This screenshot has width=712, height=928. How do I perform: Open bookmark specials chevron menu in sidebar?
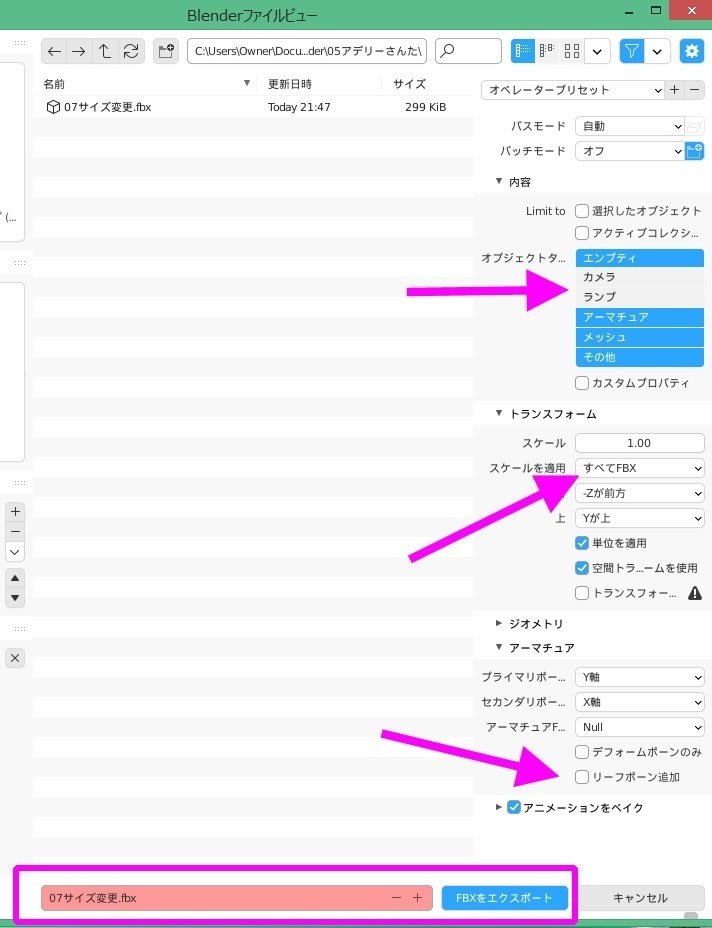point(15,552)
